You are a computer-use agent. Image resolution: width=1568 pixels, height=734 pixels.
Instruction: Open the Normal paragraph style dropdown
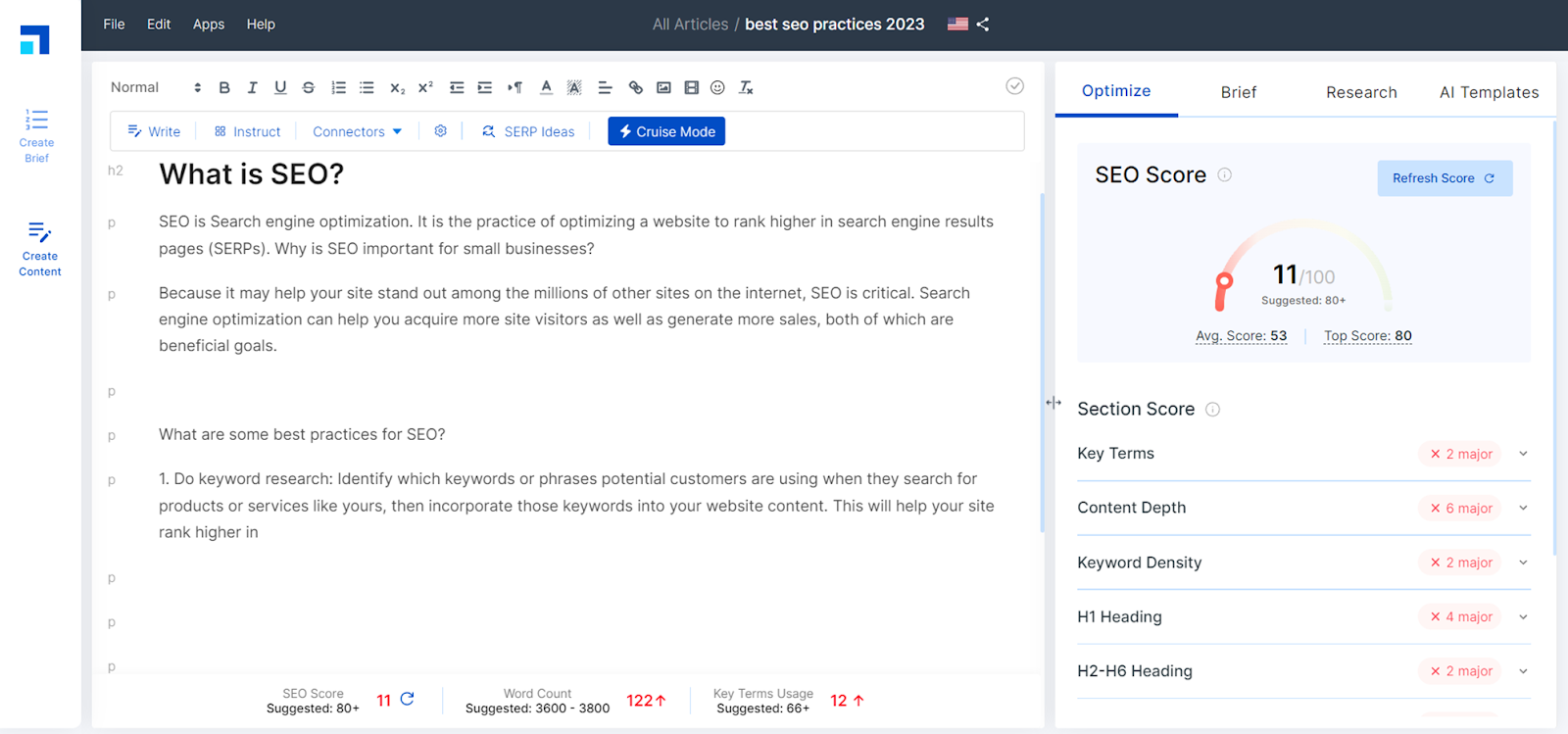(156, 87)
